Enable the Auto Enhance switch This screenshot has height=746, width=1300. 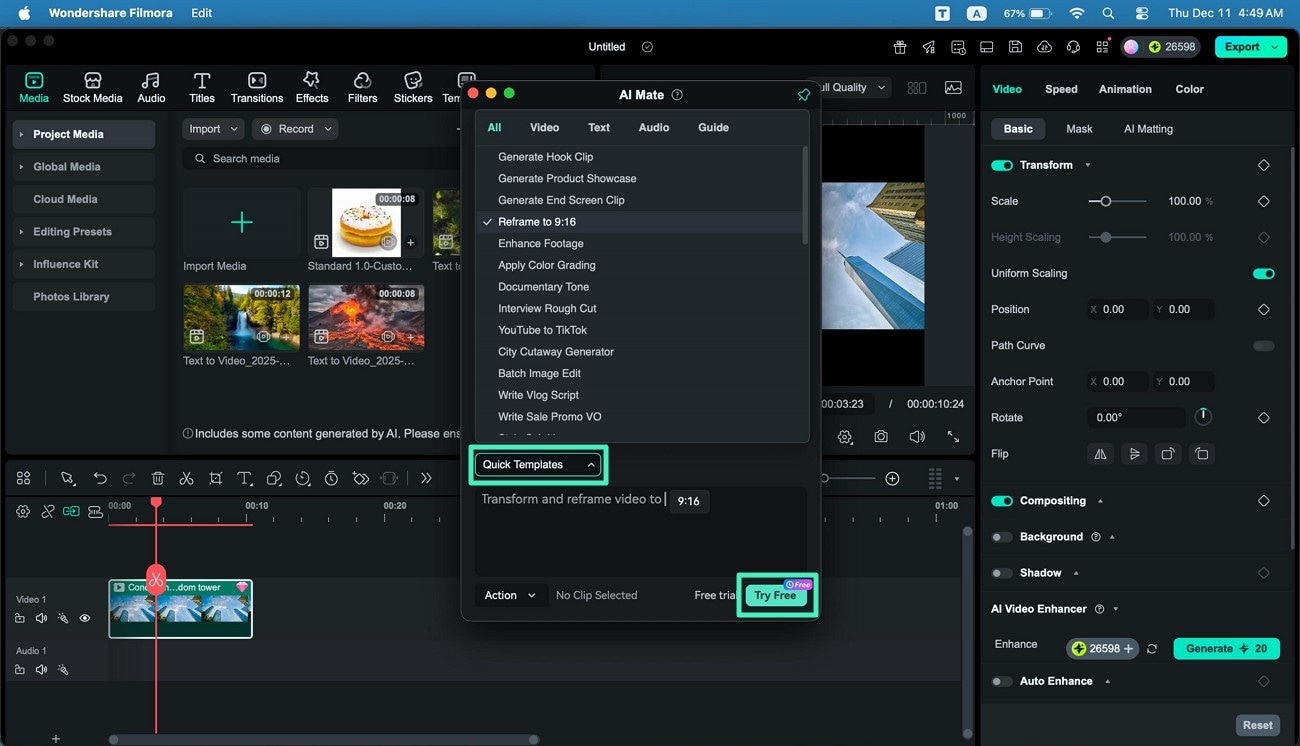pyautogui.click(x=1002, y=681)
